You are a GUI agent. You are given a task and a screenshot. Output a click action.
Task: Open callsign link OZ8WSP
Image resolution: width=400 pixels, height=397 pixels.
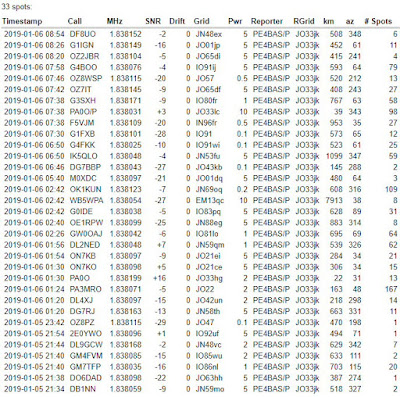click(86, 78)
